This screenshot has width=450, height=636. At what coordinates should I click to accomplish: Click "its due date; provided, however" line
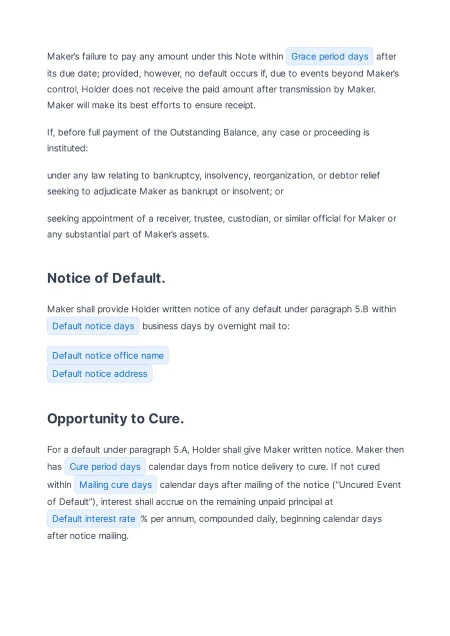coord(223,73)
